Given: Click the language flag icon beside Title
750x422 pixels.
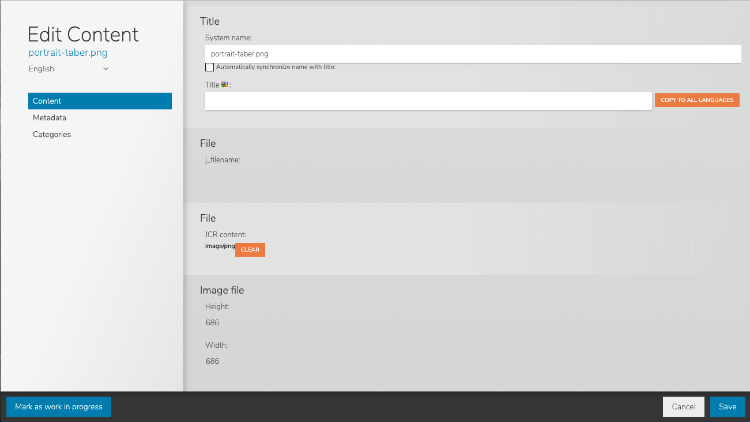Looking at the screenshot, I should 224,85.
